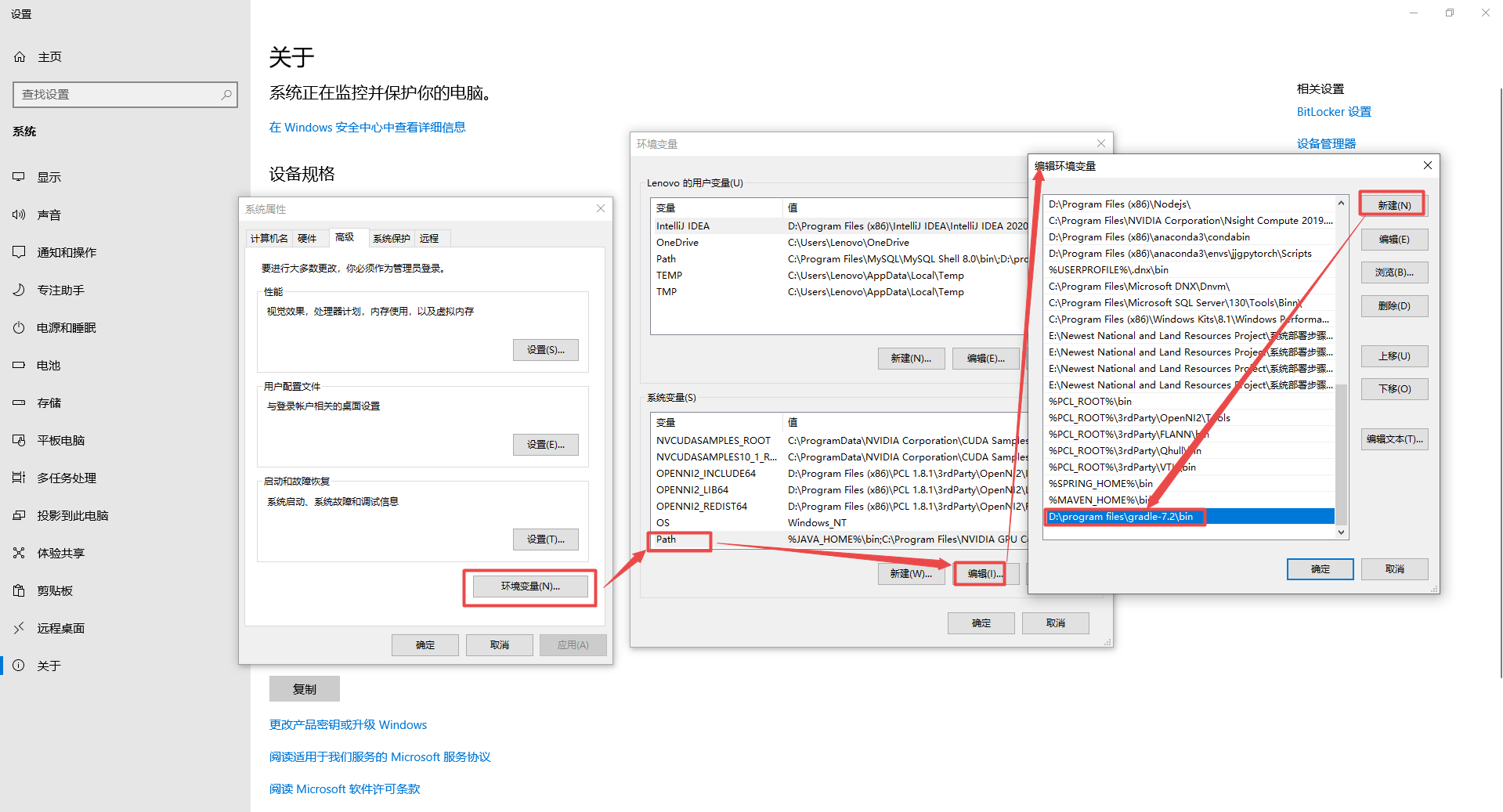Click Cancel in Environment Variables window

coord(1056,623)
